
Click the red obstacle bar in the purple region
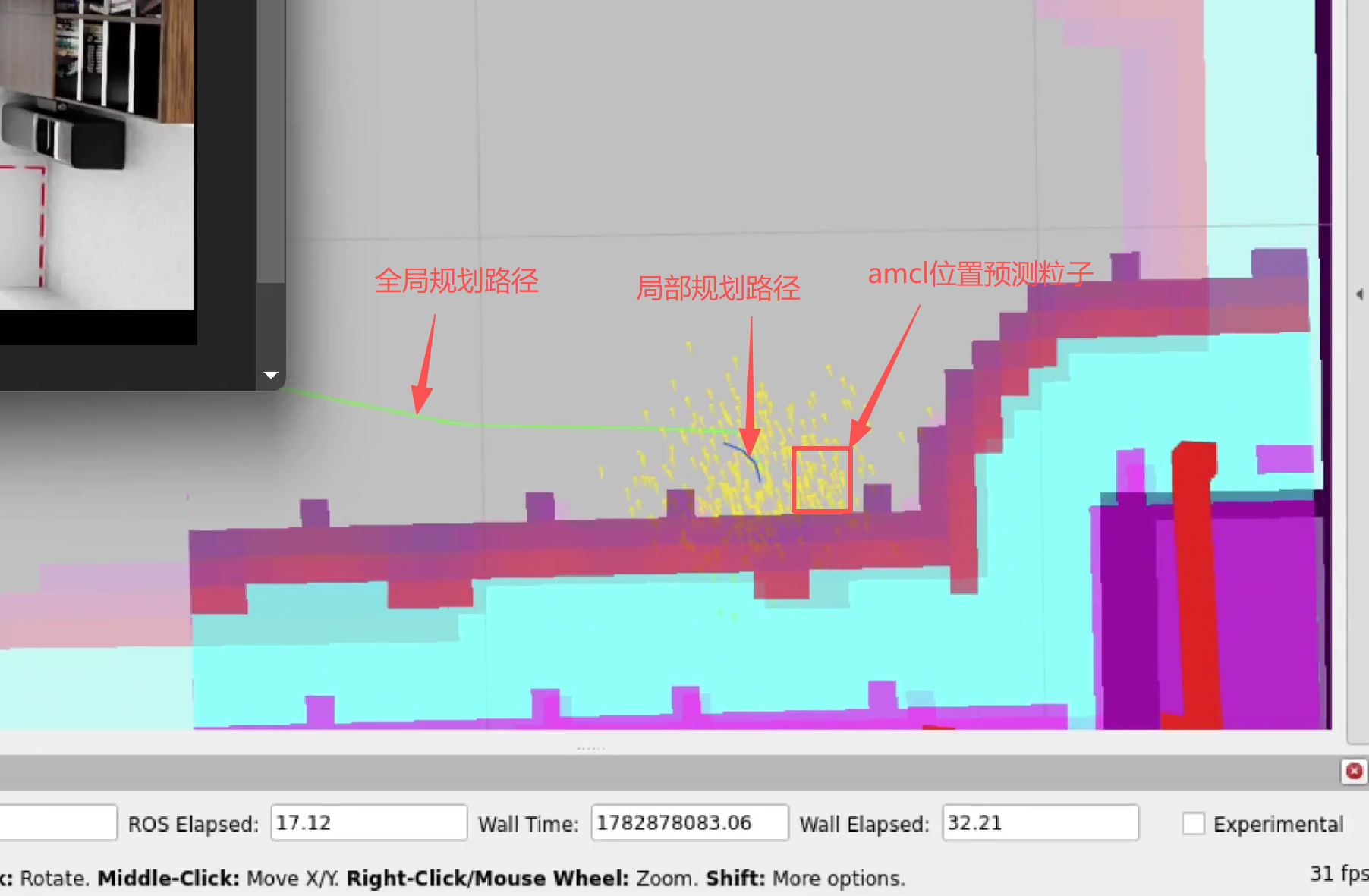coord(1197,584)
